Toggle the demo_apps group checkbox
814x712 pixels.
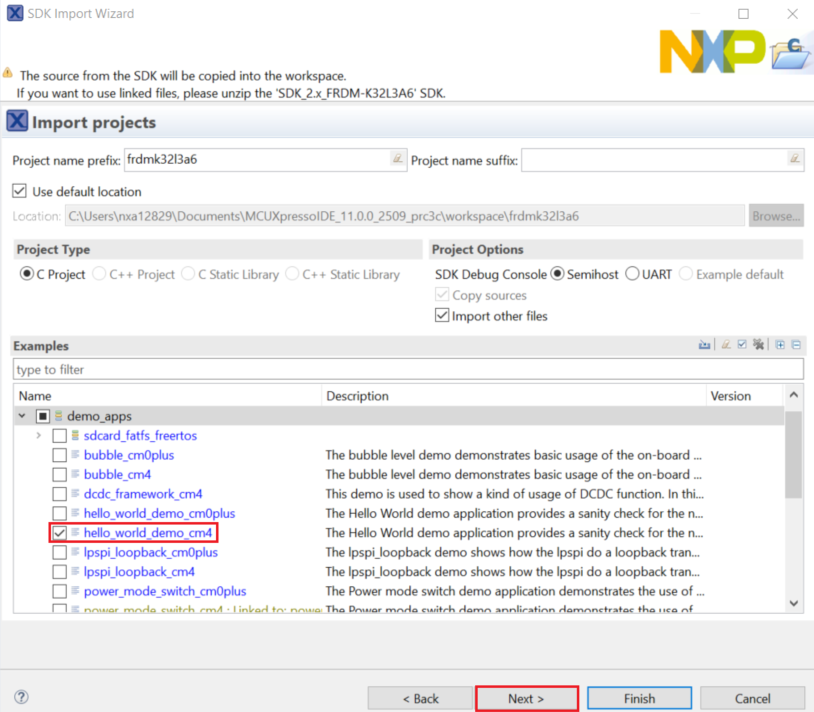(43, 416)
